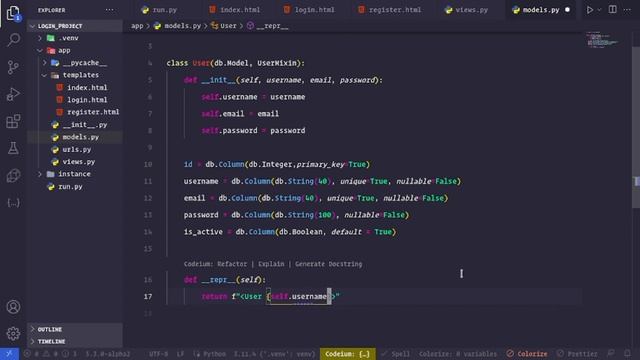Click the remote window indicator in status bar
640x360 pixels.
coord(9,353)
